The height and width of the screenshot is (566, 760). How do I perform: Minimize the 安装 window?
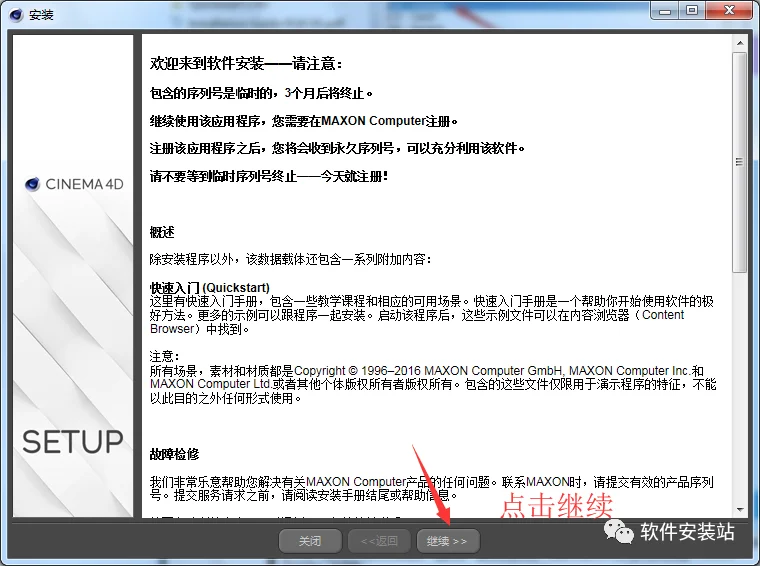[665, 11]
